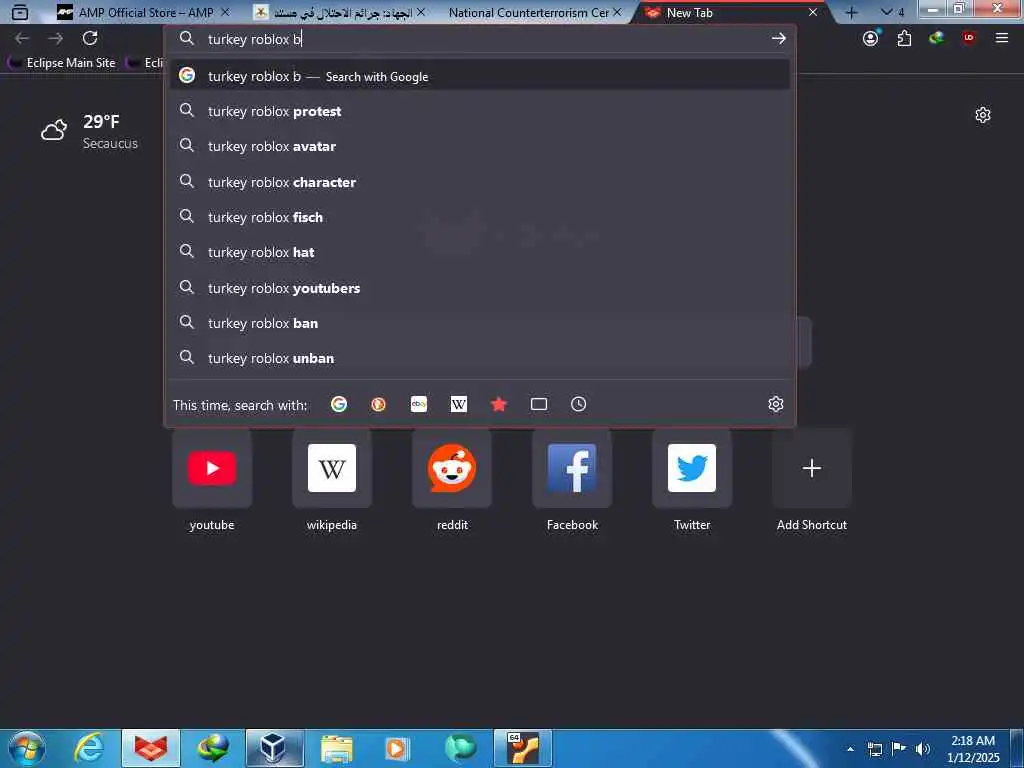This screenshot has height=768, width=1024.
Task: Select the 'turkey roblox fisch' suggestion
Action: point(480,217)
